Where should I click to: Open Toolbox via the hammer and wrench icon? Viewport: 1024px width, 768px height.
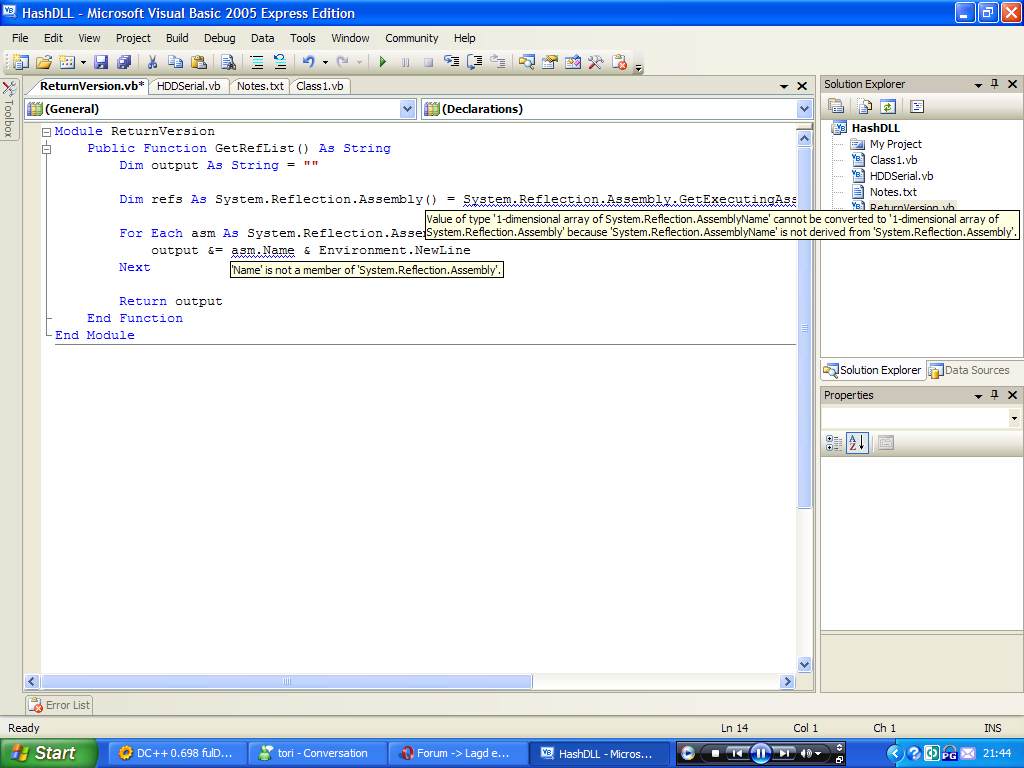pyautogui.click(x=596, y=62)
